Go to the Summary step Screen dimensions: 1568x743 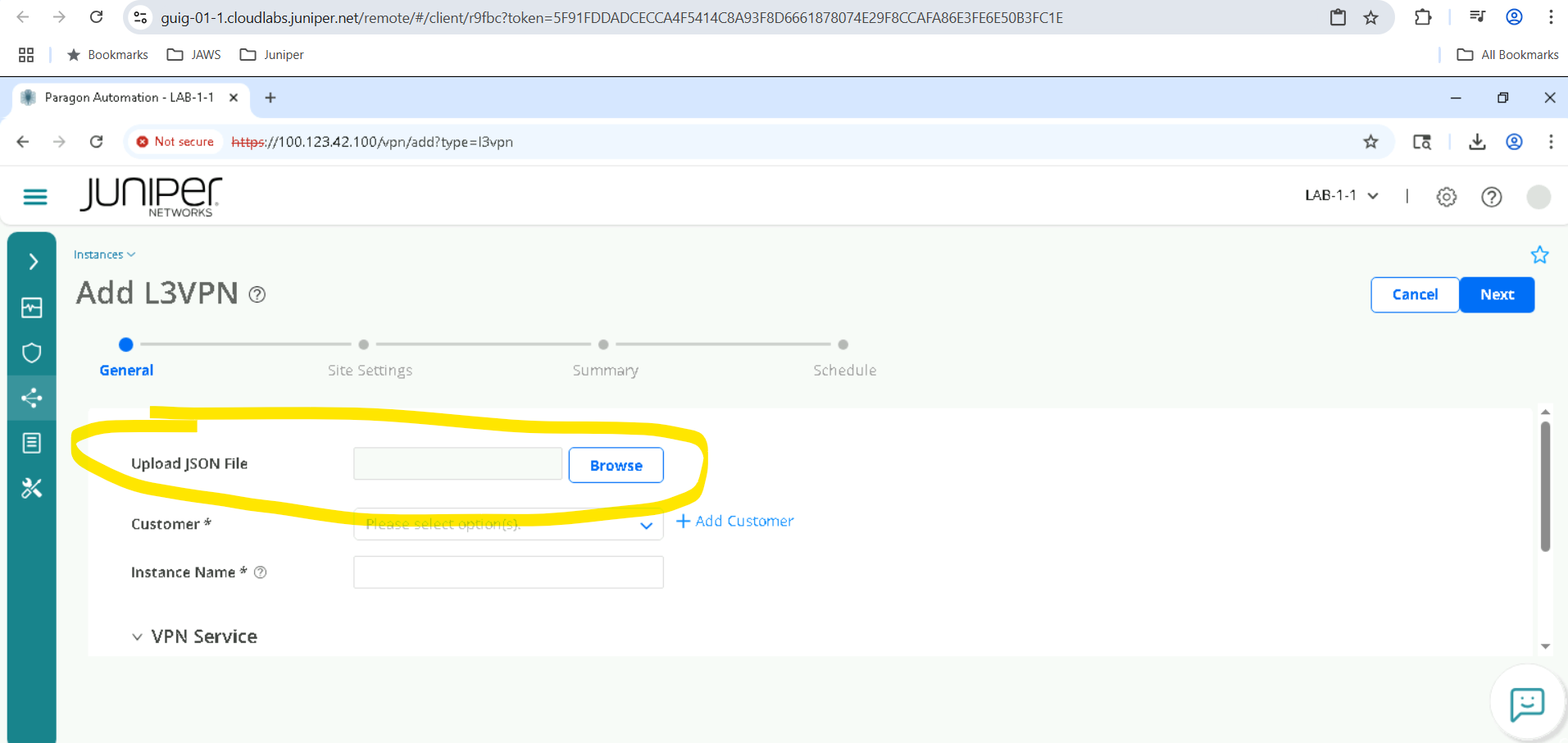(x=605, y=370)
